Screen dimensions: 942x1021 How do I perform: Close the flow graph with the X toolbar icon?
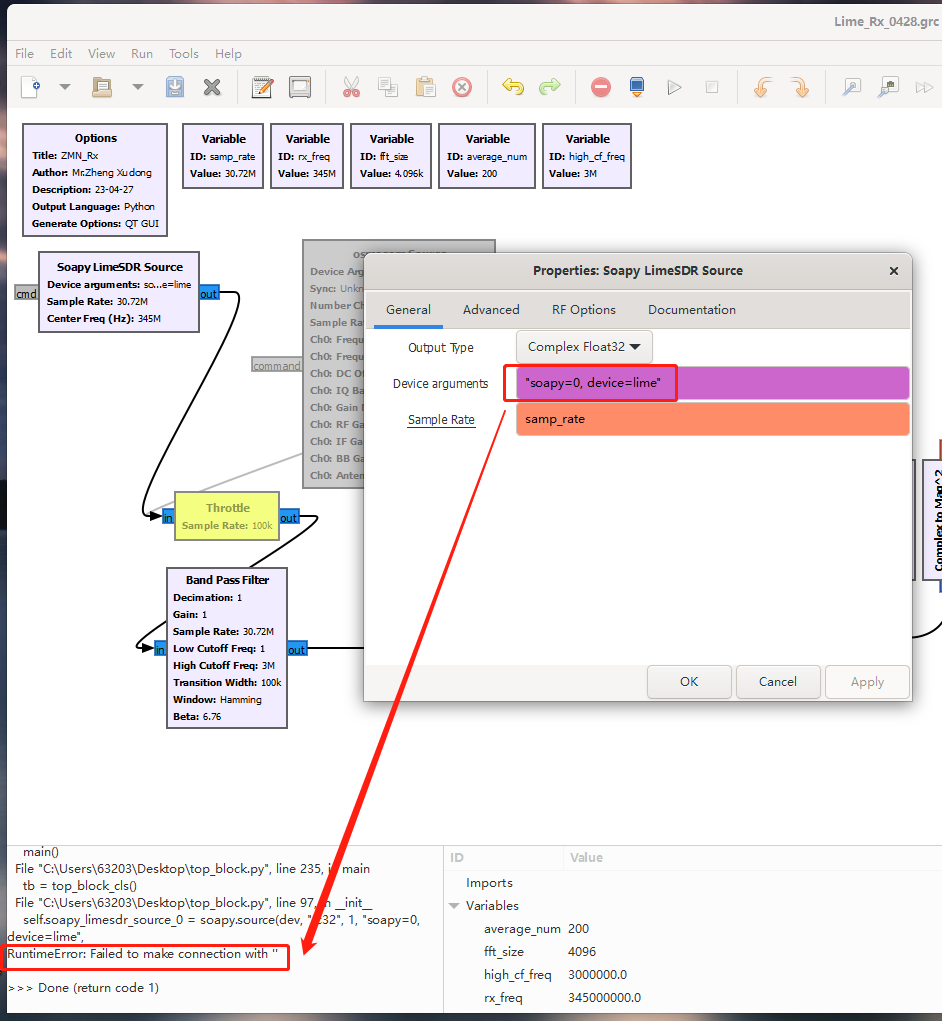click(212, 87)
